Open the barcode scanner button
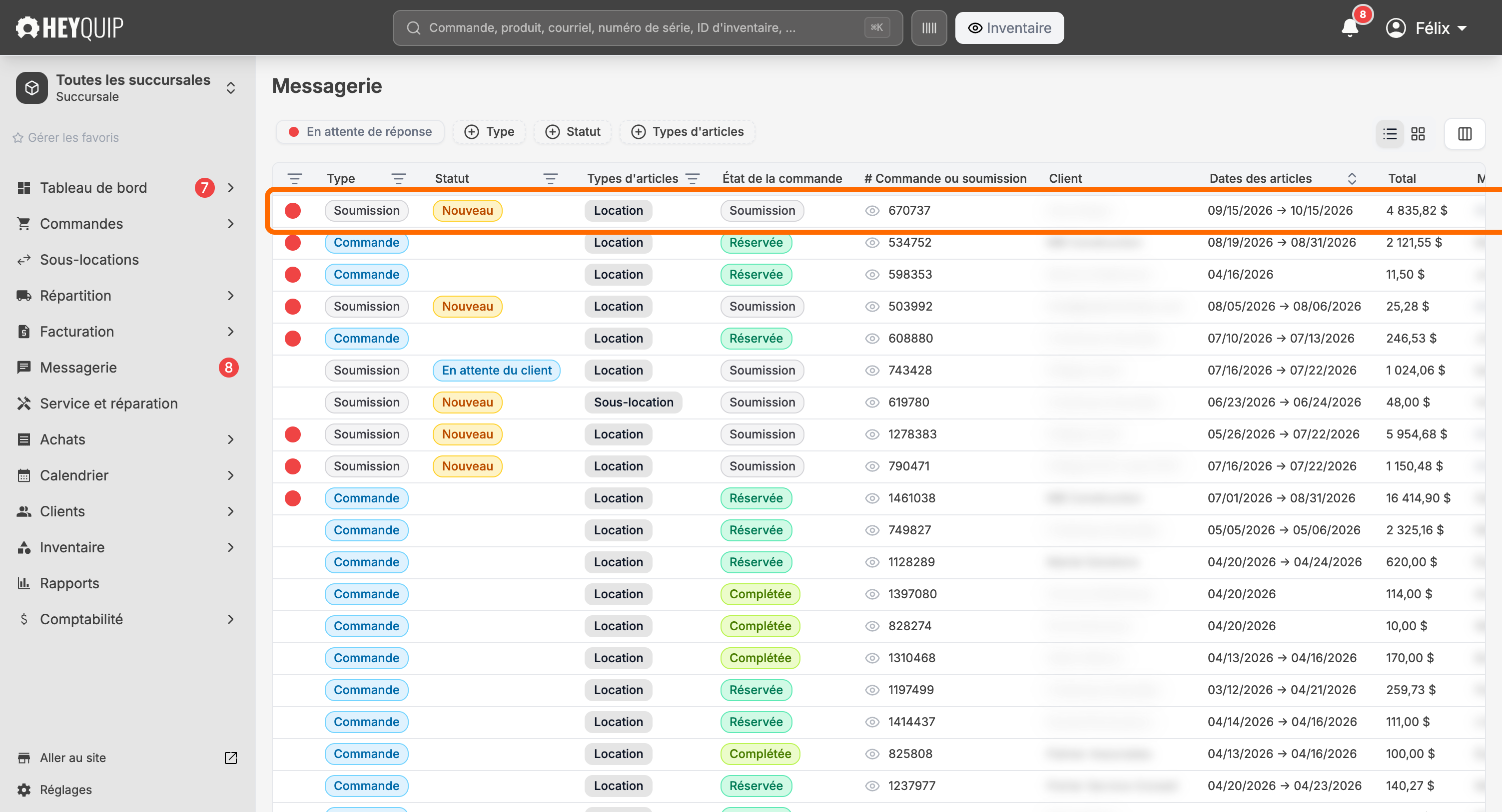The height and width of the screenshot is (812, 1502). [x=929, y=28]
